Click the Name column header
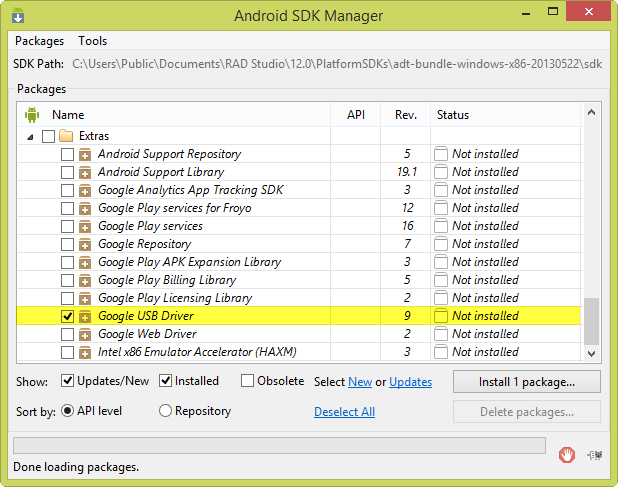 click(68, 115)
